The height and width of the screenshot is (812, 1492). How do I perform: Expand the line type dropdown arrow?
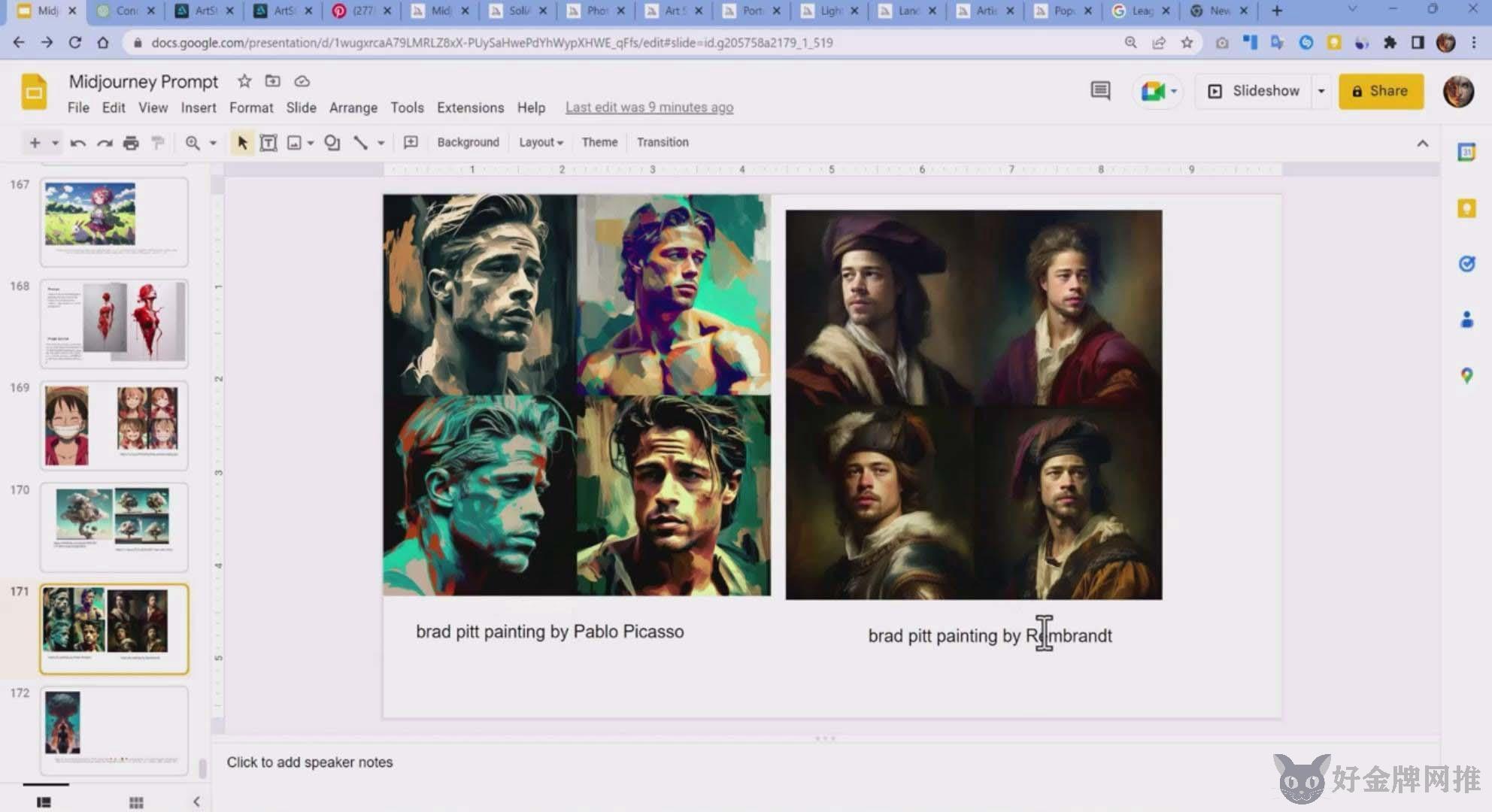[x=381, y=143]
